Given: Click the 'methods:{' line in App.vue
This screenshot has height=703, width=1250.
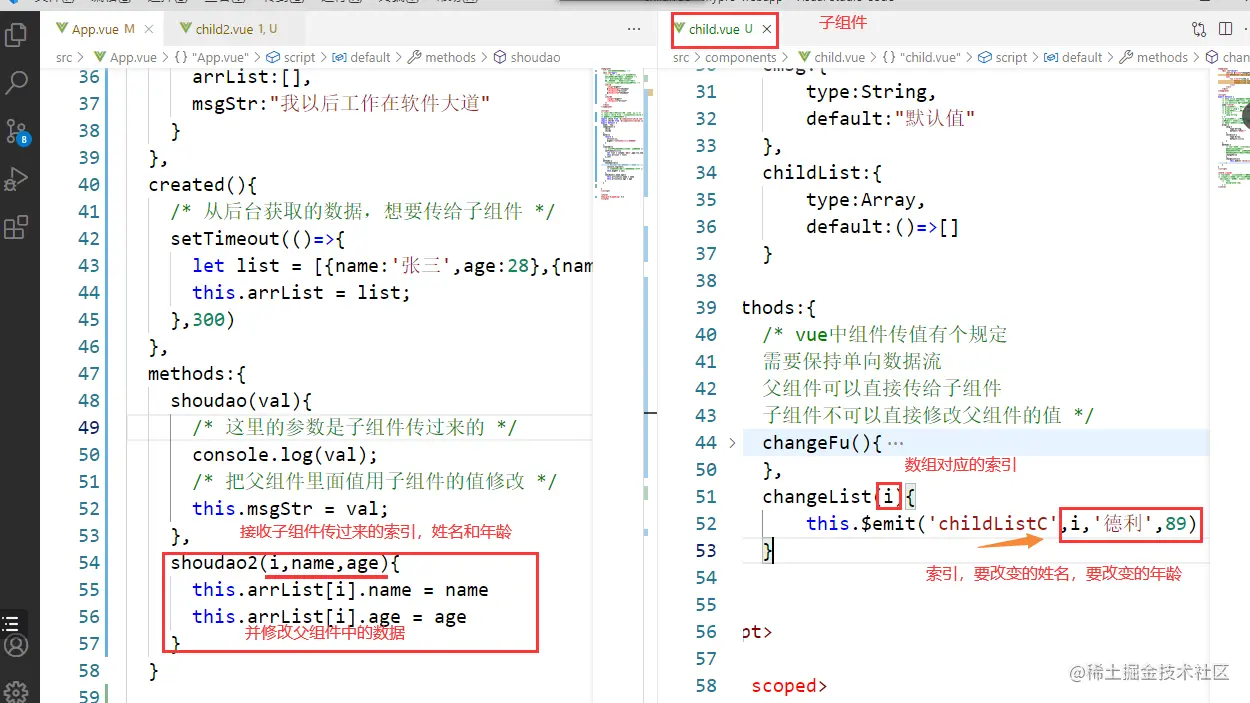Looking at the screenshot, I should click(197, 373).
